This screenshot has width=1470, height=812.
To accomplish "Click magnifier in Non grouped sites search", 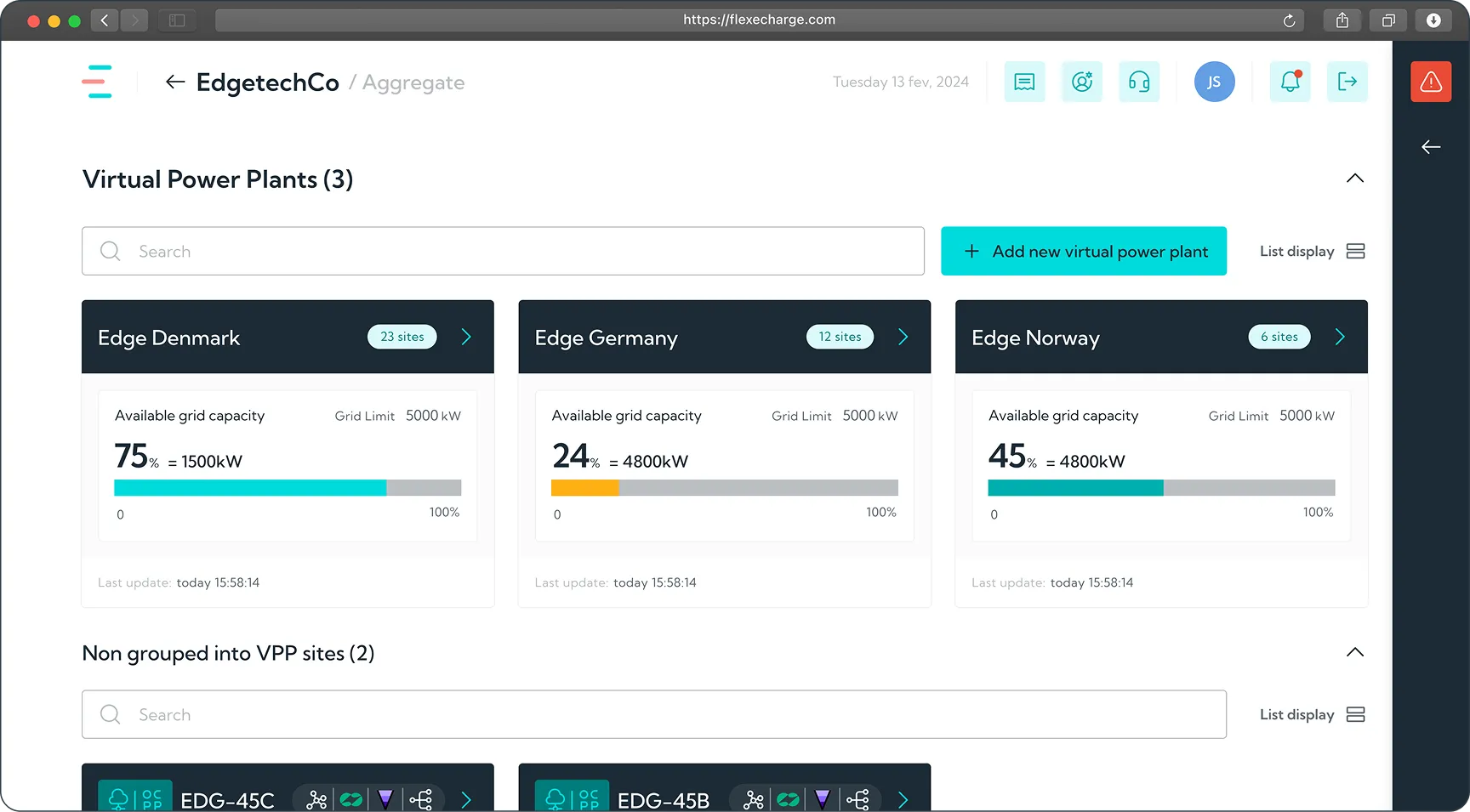I will [x=111, y=714].
